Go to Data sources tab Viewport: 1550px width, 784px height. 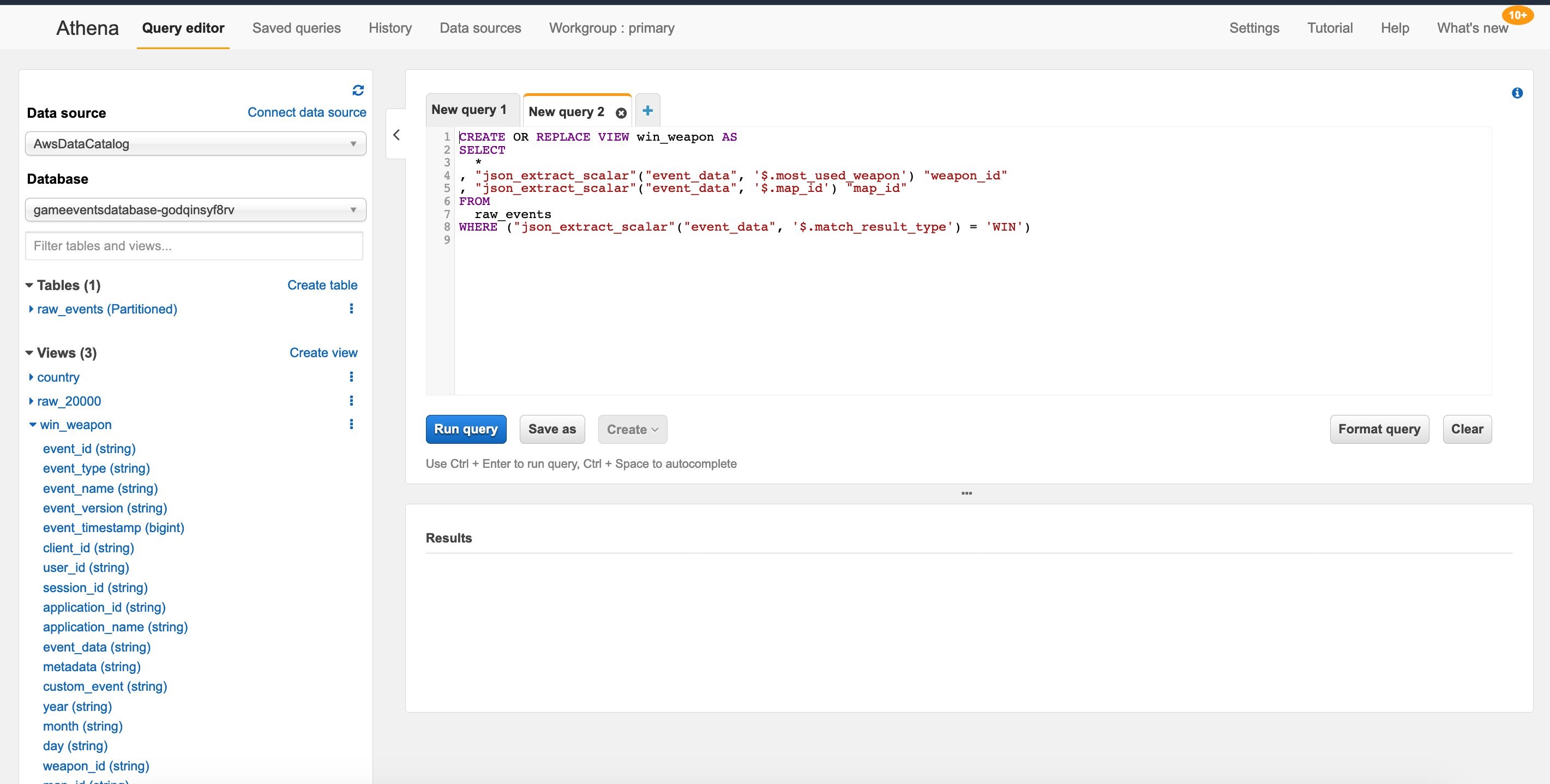point(480,28)
